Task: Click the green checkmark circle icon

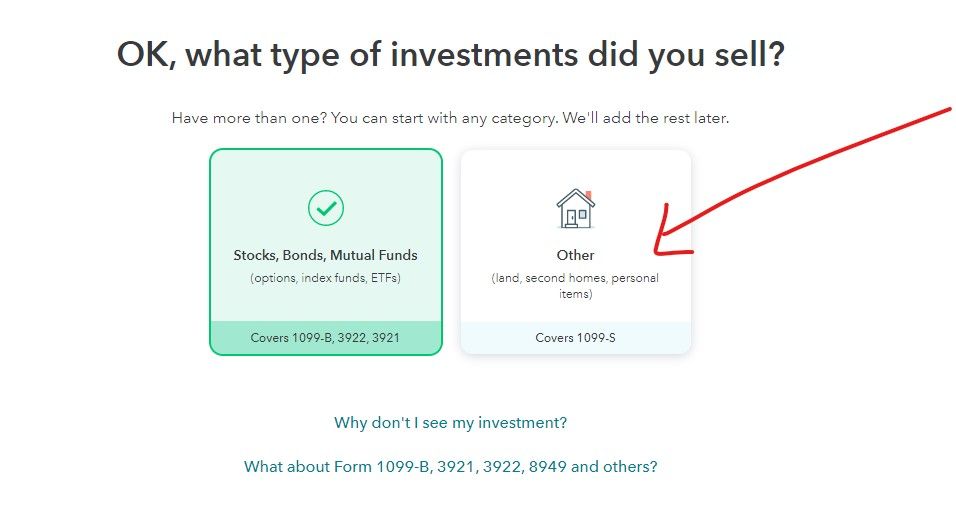Action: 326,208
